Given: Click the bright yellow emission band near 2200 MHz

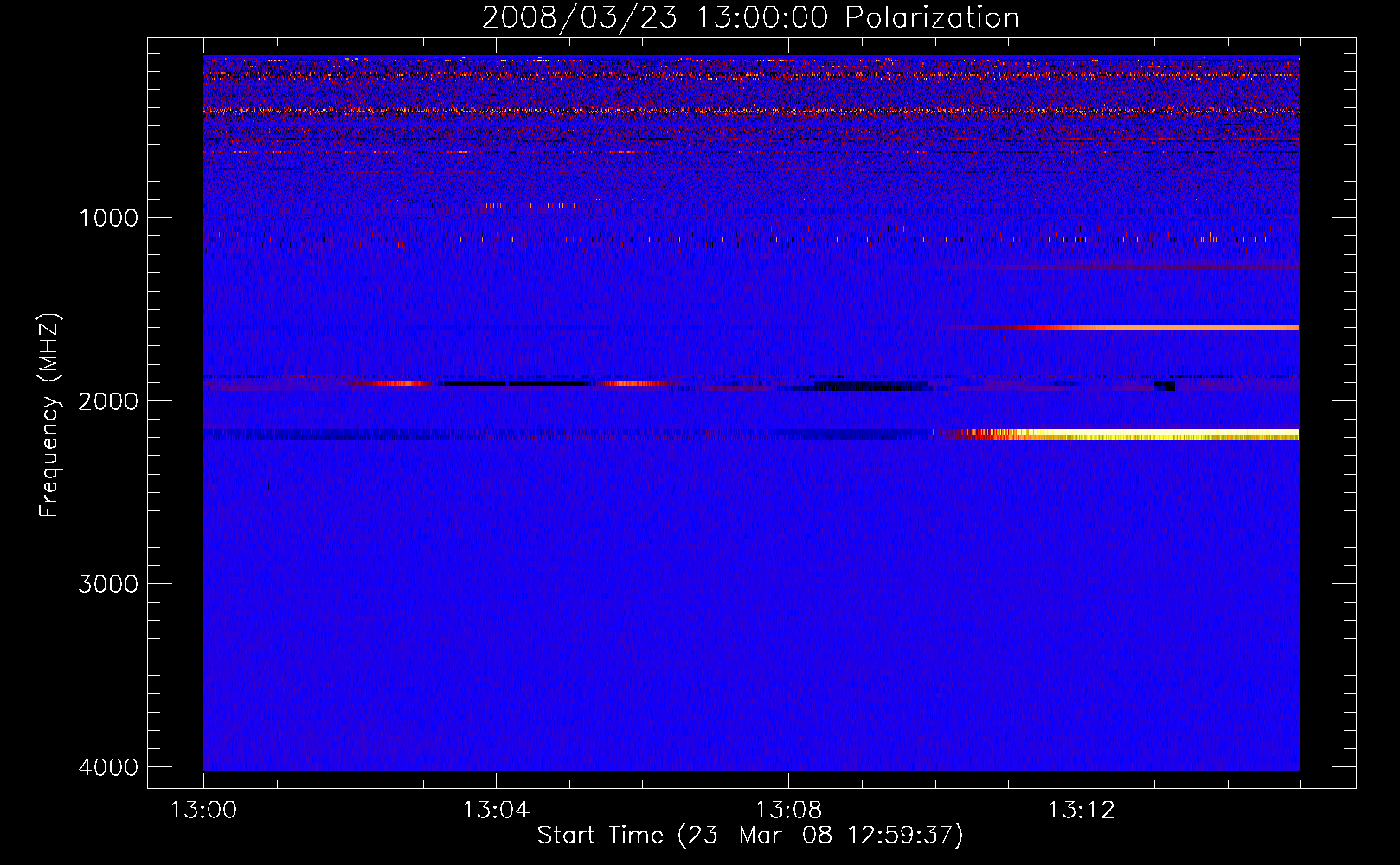Looking at the screenshot, I should coord(1125,434).
